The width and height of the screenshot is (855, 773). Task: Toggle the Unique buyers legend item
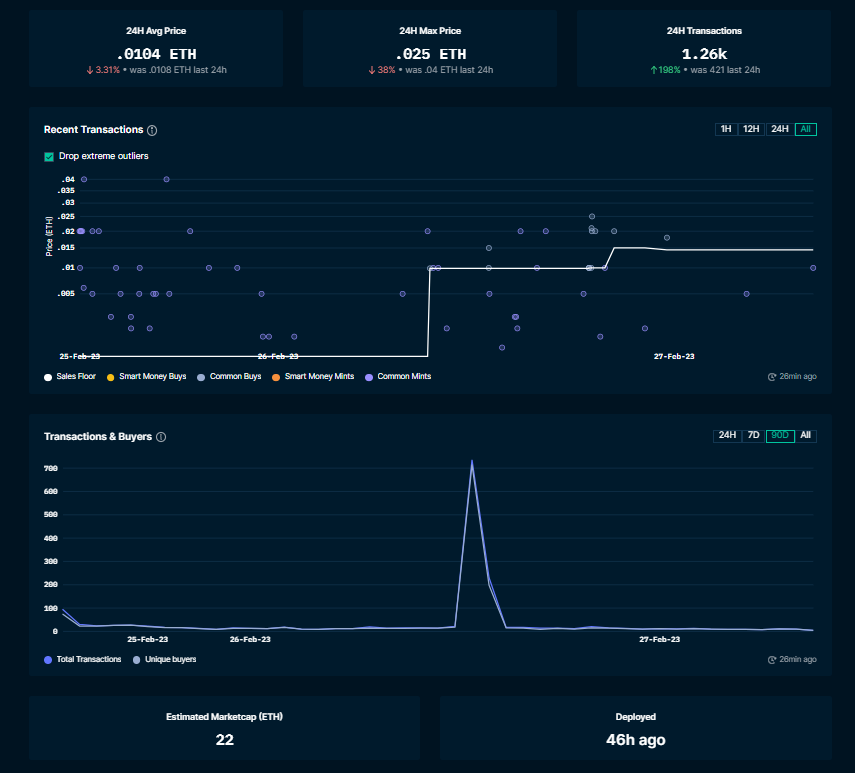[164, 660]
